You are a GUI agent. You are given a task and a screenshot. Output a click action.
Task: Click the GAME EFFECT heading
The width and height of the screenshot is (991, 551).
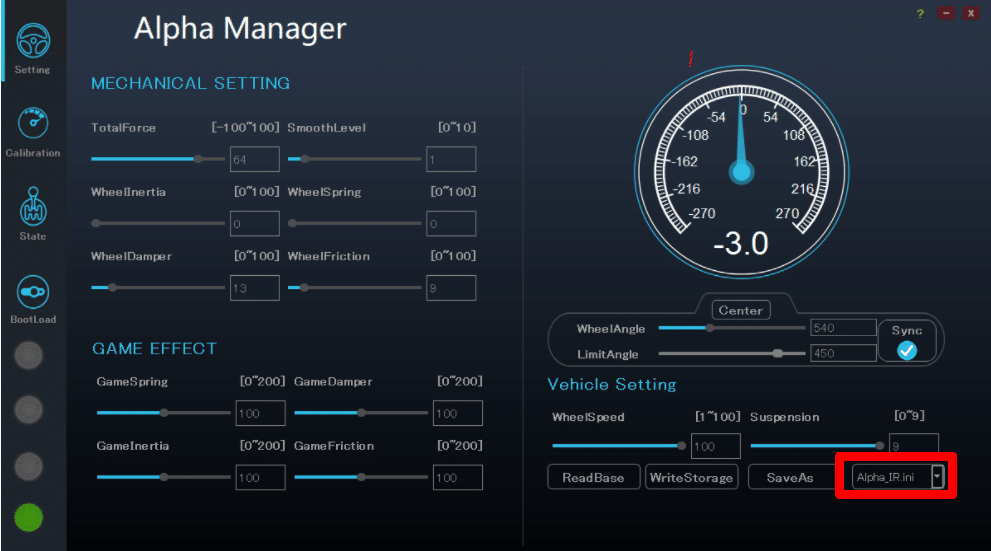coord(154,348)
